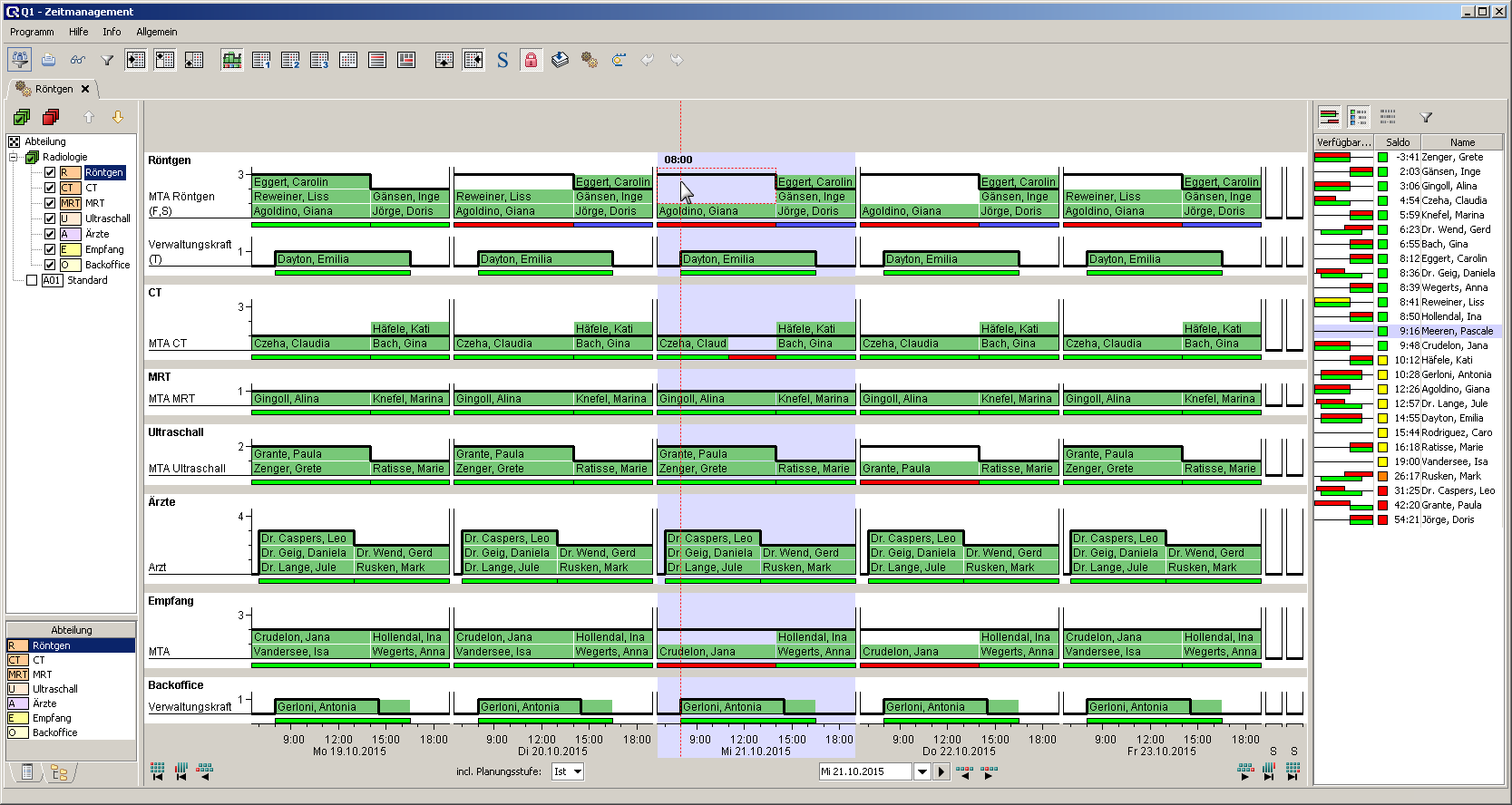Collapse the Radiologie tree node

[14, 157]
